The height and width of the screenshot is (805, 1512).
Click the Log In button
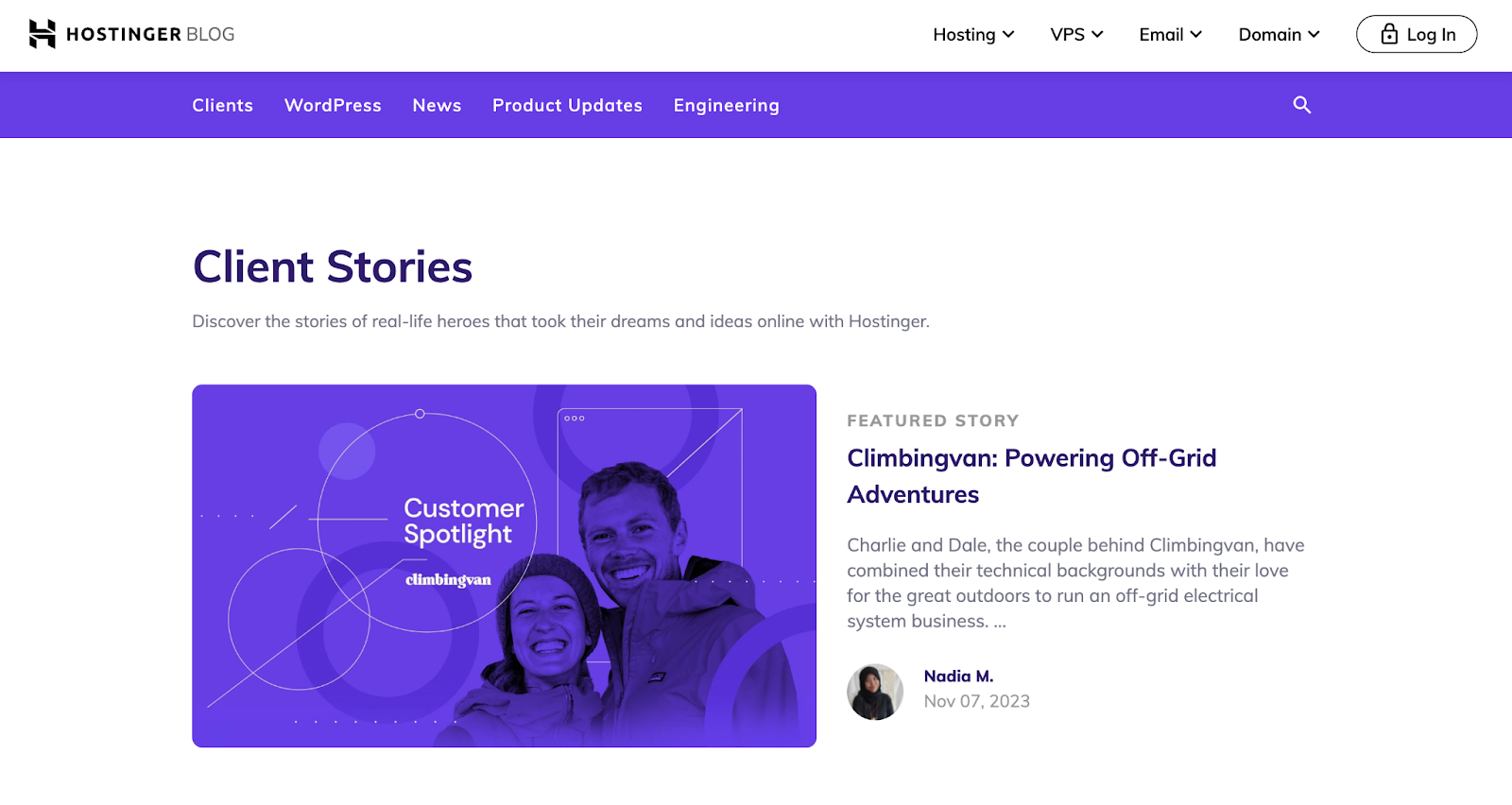[x=1417, y=34]
